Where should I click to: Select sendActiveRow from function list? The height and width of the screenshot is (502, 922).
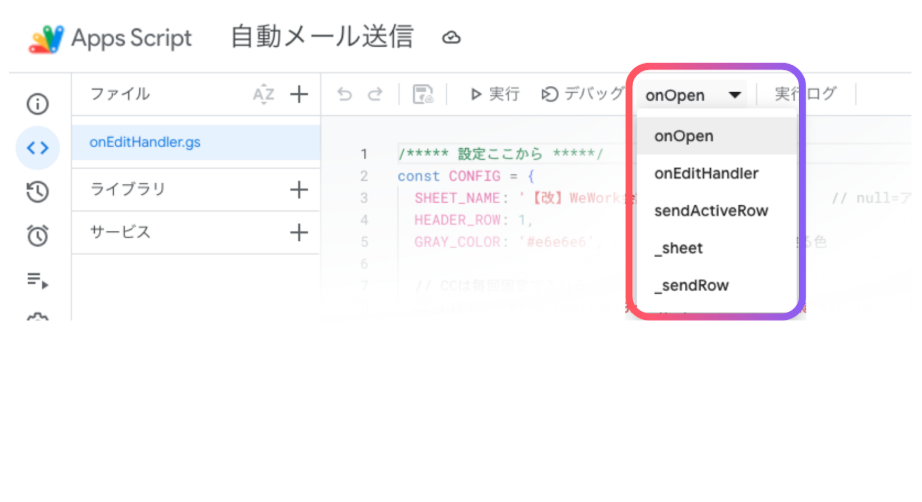pyautogui.click(x=711, y=210)
